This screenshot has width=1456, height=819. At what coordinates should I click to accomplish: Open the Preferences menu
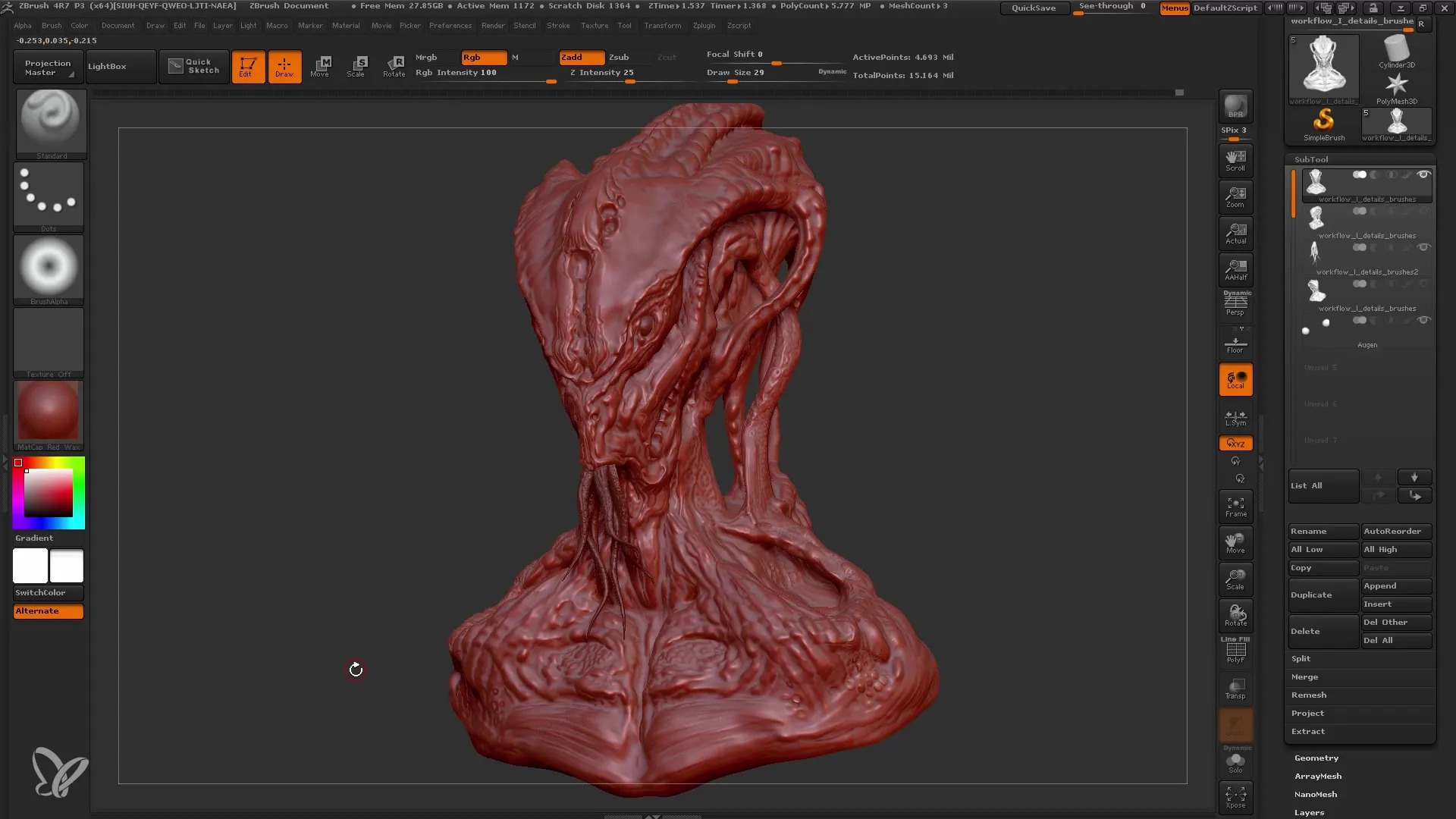(450, 26)
